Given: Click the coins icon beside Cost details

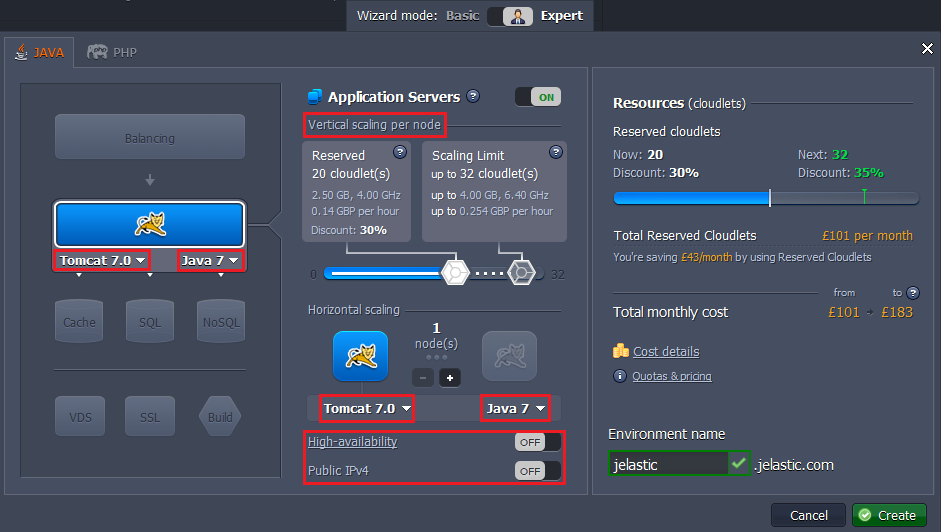Looking at the screenshot, I should coord(621,351).
